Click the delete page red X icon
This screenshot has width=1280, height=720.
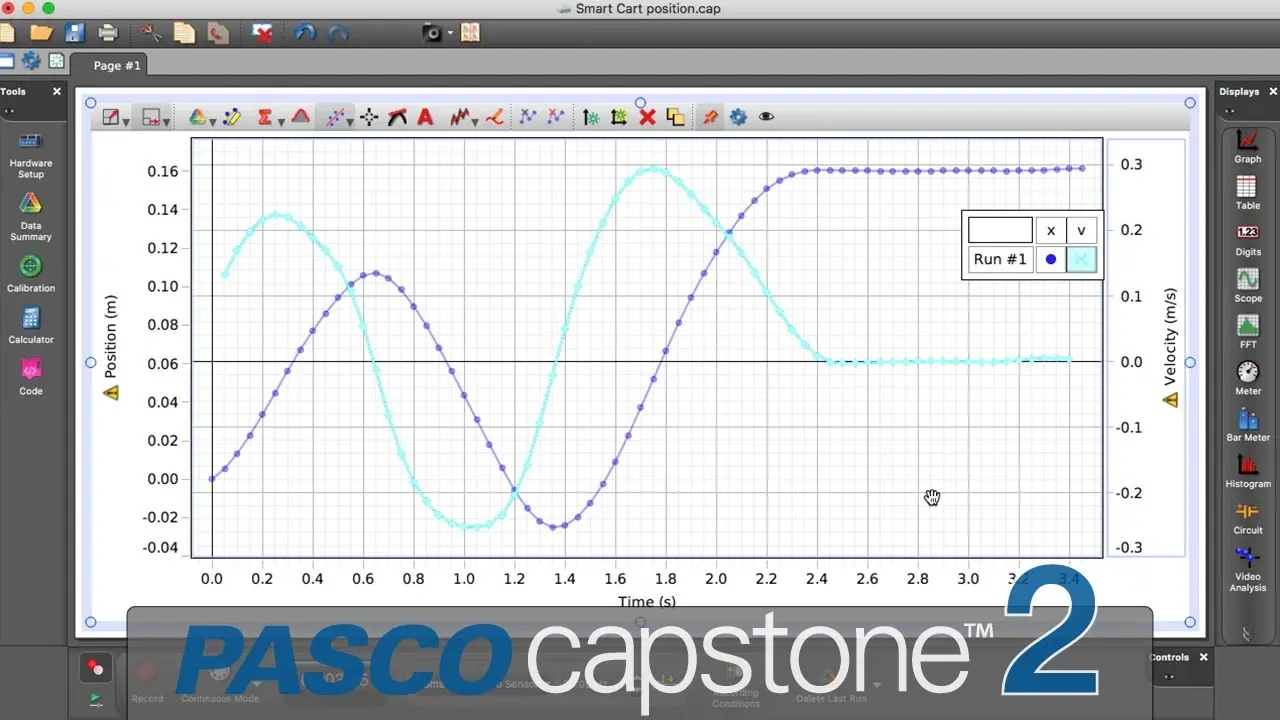263,33
